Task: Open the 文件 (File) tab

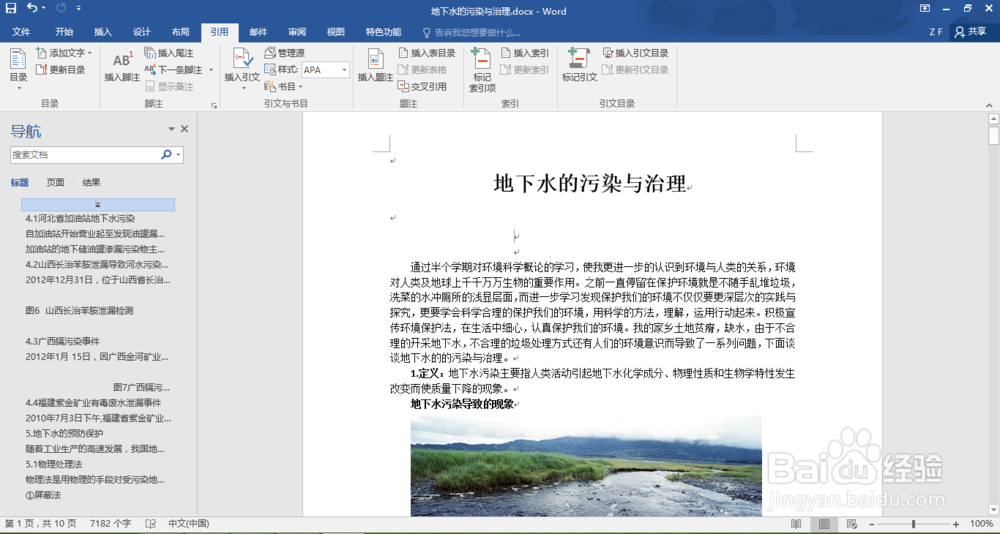Action: 21,32
